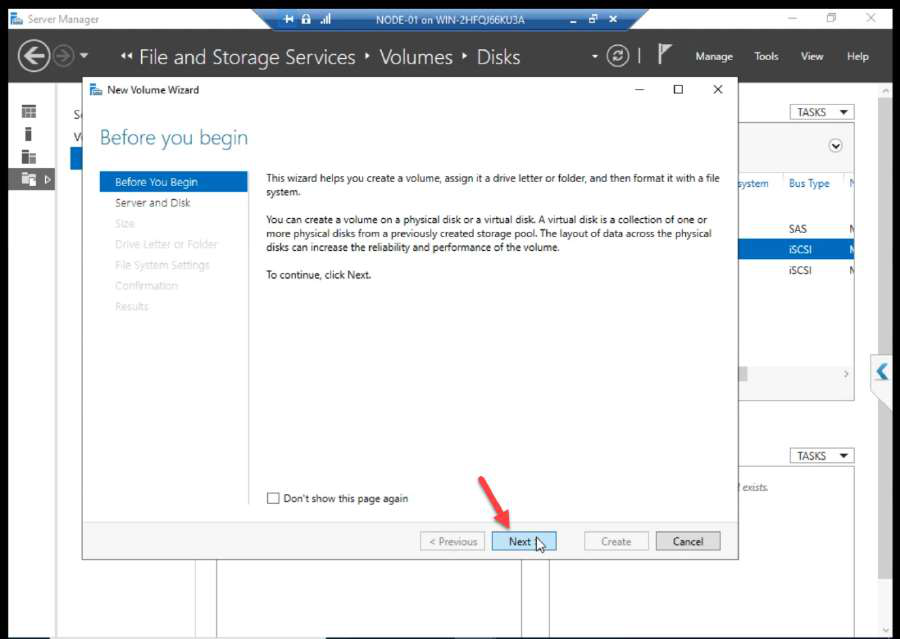This screenshot has width=900, height=639.
Task: Open the navigation history dropdown arrow
Action: (84, 56)
